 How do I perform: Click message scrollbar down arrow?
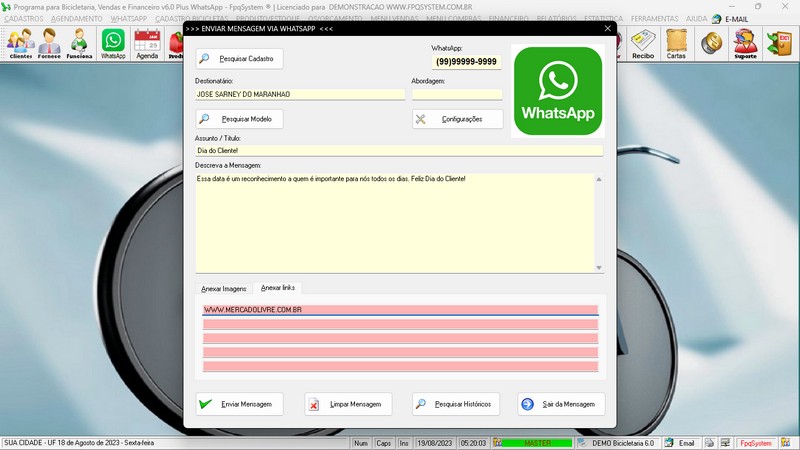point(599,268)
